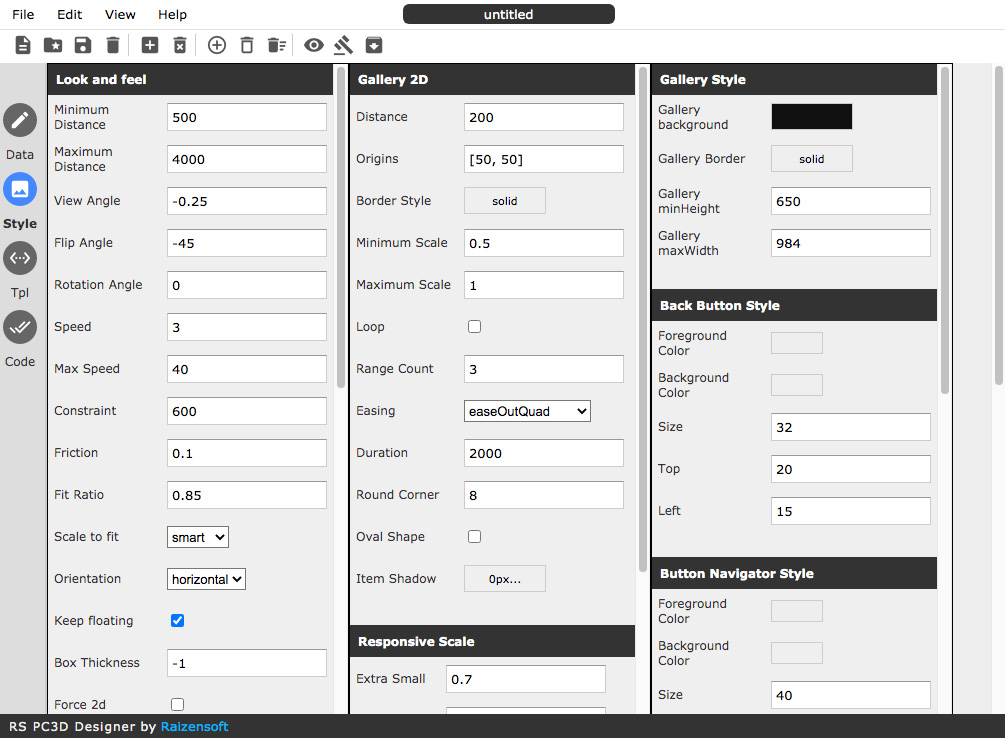Open the File menu

click(23, 15)
